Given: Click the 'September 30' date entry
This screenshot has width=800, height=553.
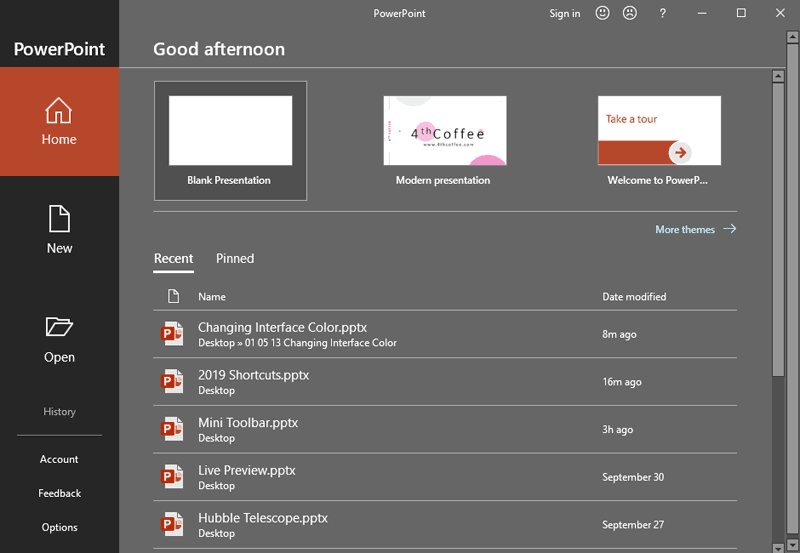Looking at the screenshot, I should coord(633,477).
